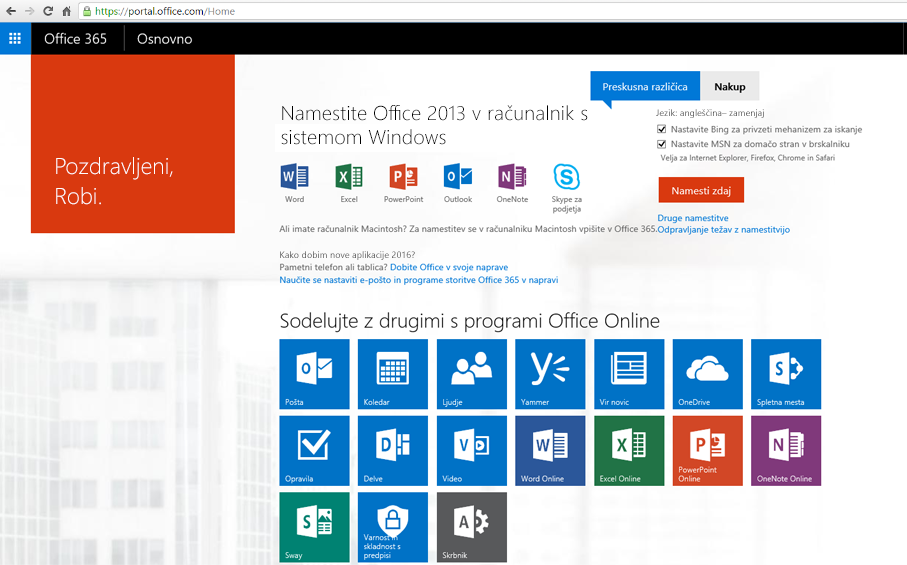Open Odpravljanje težav z namestitvijo link
The width and height of the screenshot is (907, 565).
(724, 230)
